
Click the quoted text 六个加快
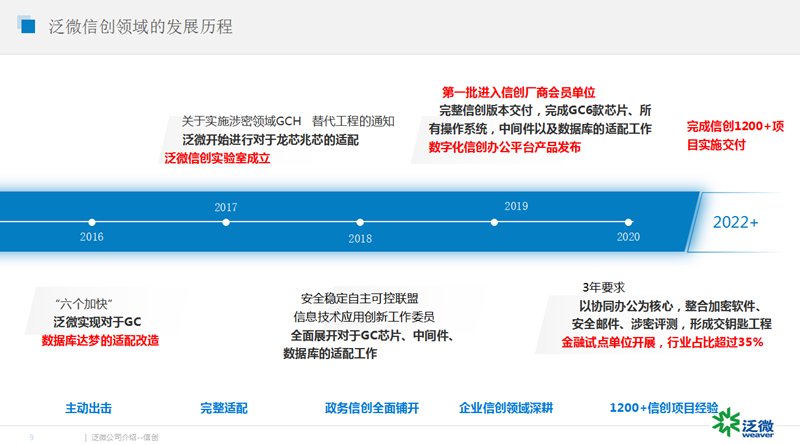pos(84,304)
